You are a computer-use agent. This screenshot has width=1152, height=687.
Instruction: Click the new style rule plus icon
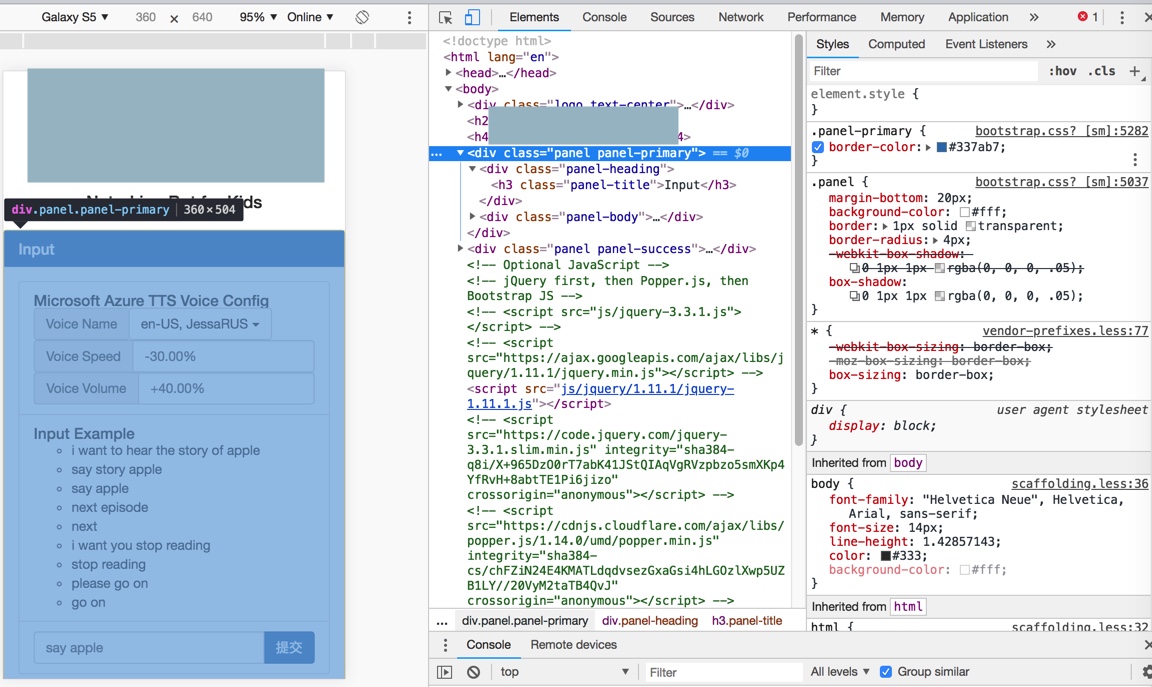point(1135,71)
